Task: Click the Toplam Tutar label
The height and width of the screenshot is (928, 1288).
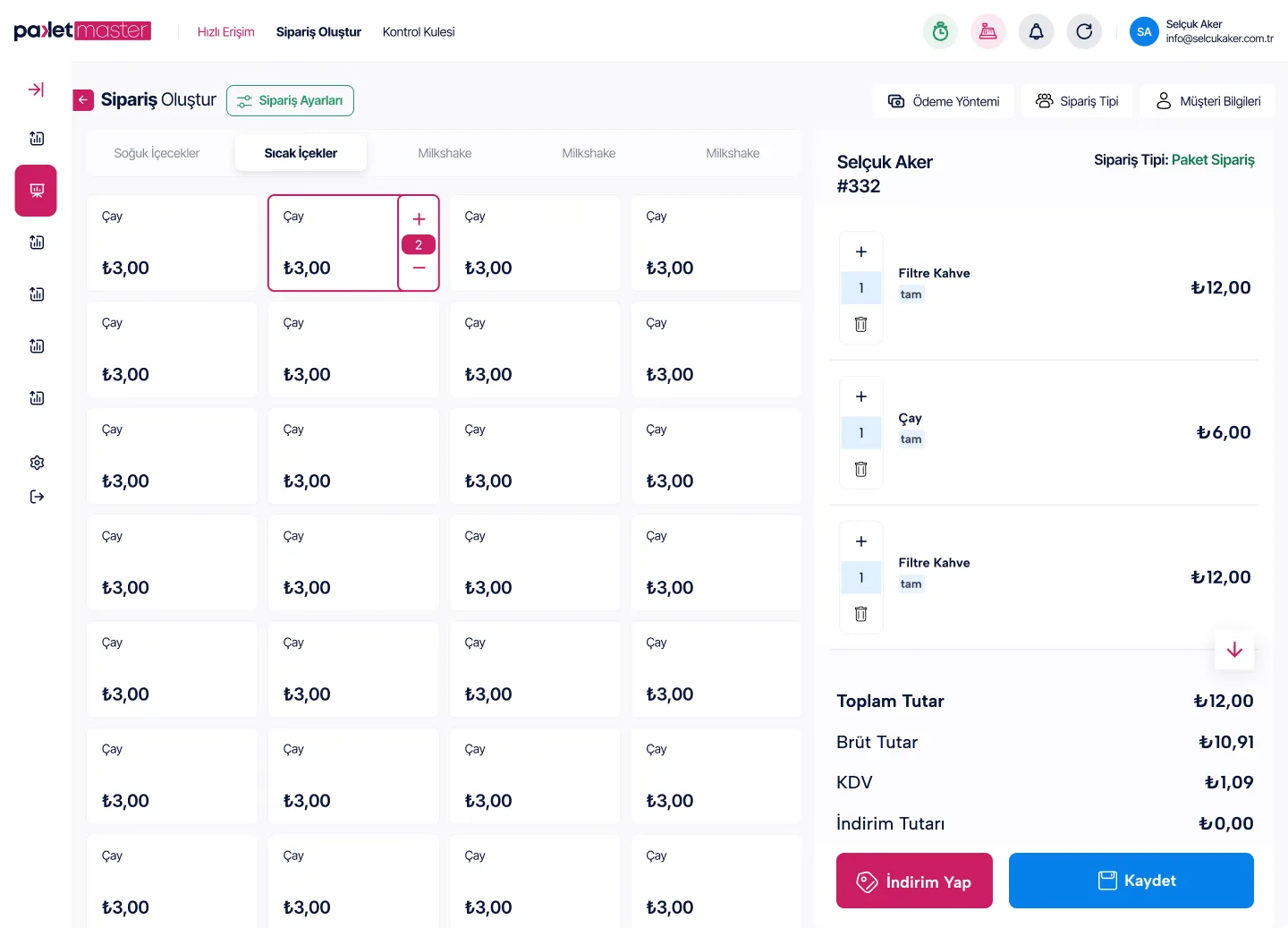Action: 890,701
